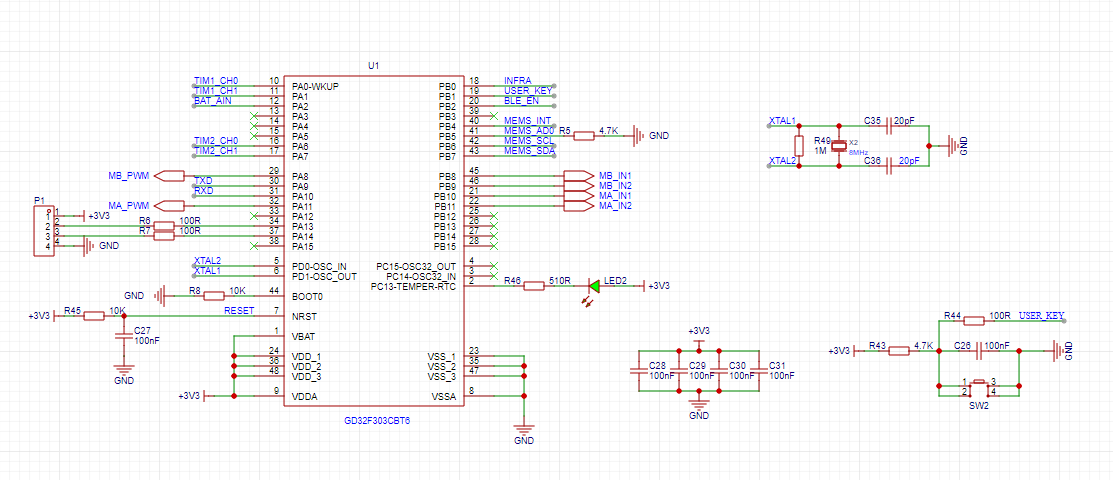Select the P1 connector symbol
The image size is (1113, 480).
click(x=43, y=231)
